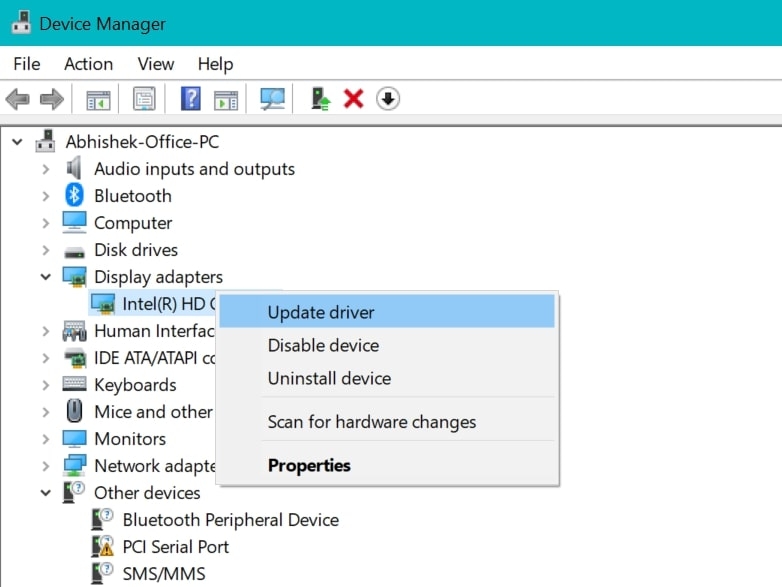This screenshot has width=782, height=587.
Task: Click the forward arrow in the toolbar
Action: click(x=52, y=99)
